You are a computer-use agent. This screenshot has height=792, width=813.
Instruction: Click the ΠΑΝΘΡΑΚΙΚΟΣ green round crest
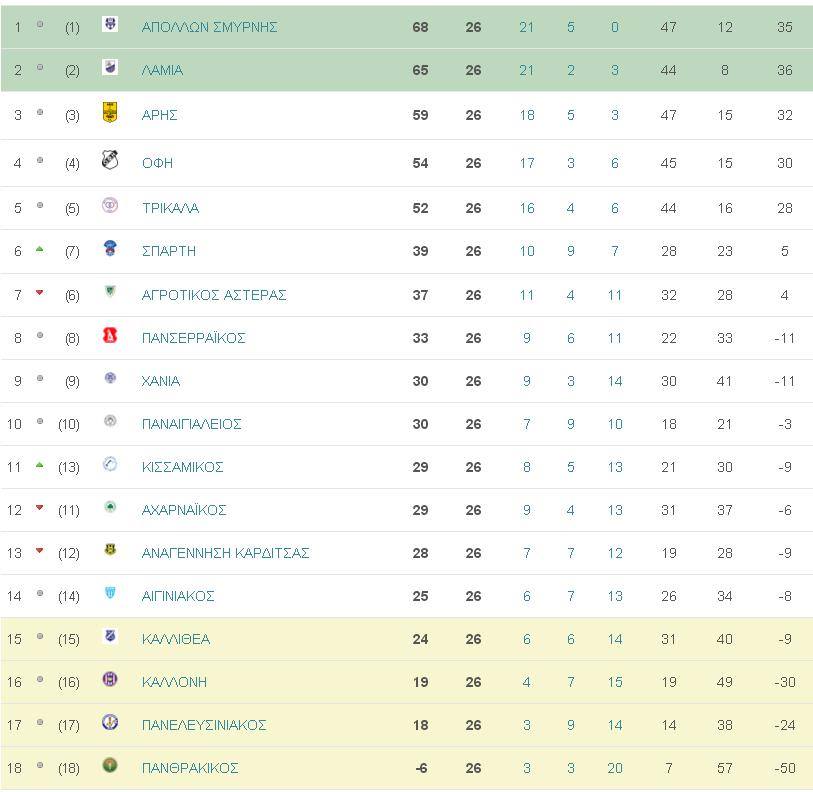click(x=110, y=765)
